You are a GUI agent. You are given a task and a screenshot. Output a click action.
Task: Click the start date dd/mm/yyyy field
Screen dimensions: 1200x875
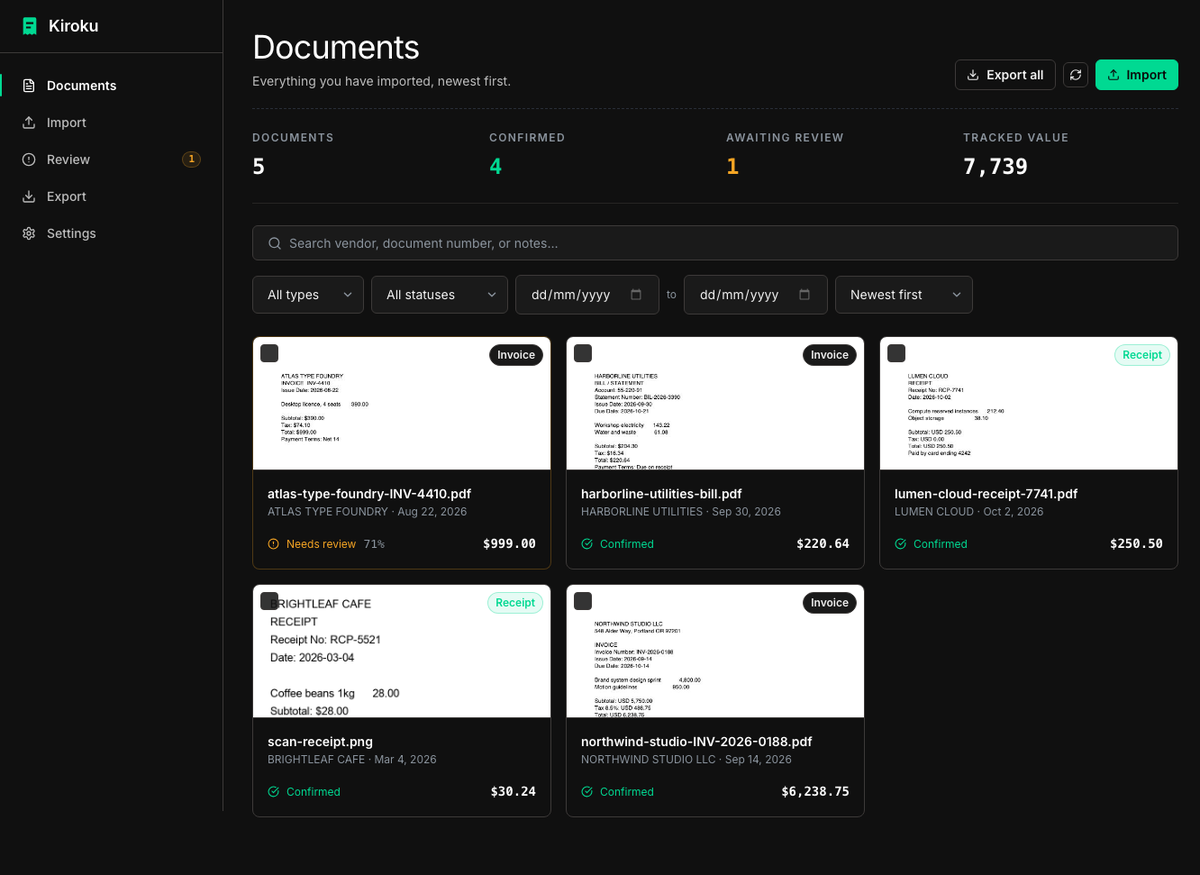click(587, 295)
